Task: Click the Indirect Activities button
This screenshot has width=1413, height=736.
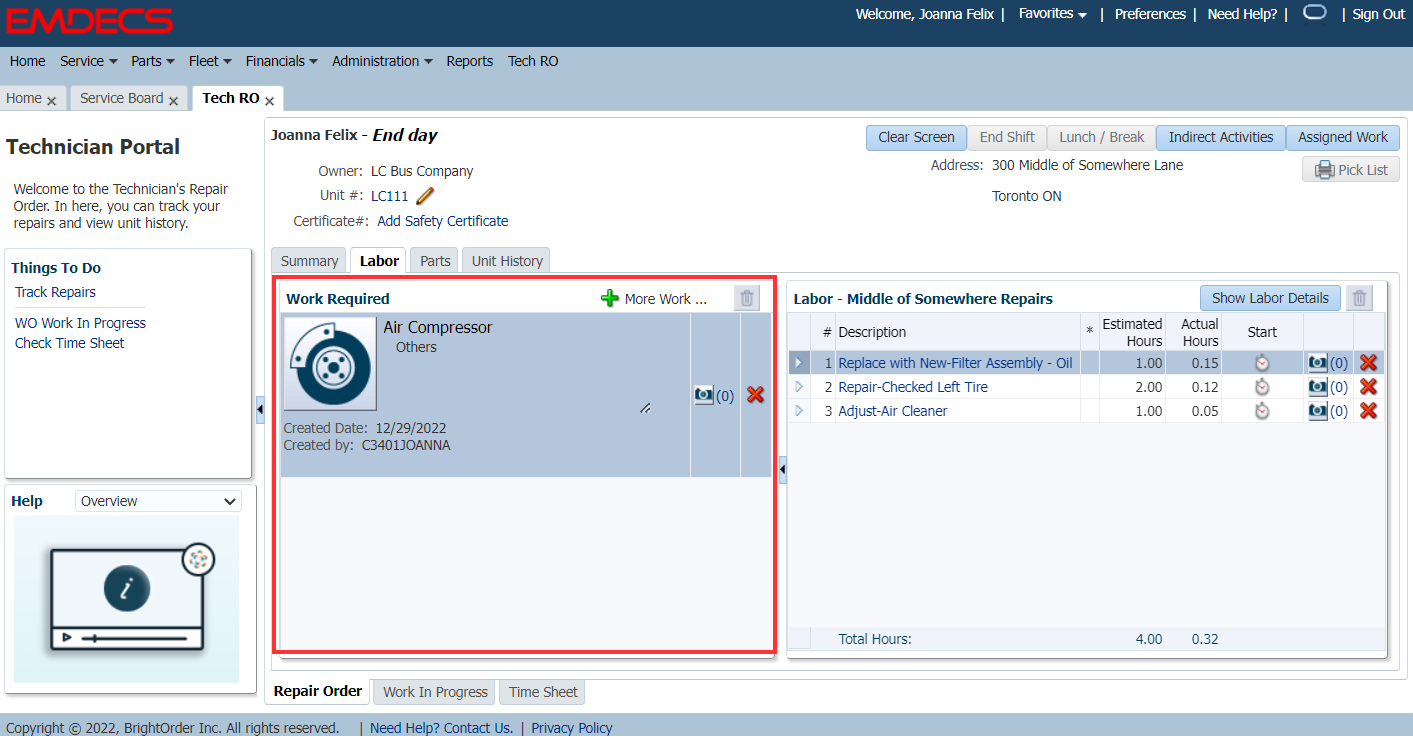Action: [1221, 137]
